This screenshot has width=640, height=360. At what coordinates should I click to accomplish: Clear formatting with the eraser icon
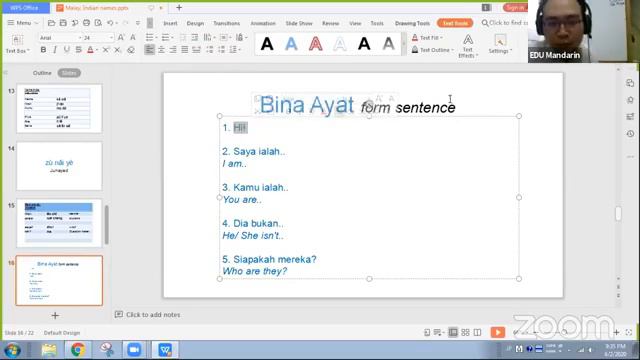[x=131, y=50]
